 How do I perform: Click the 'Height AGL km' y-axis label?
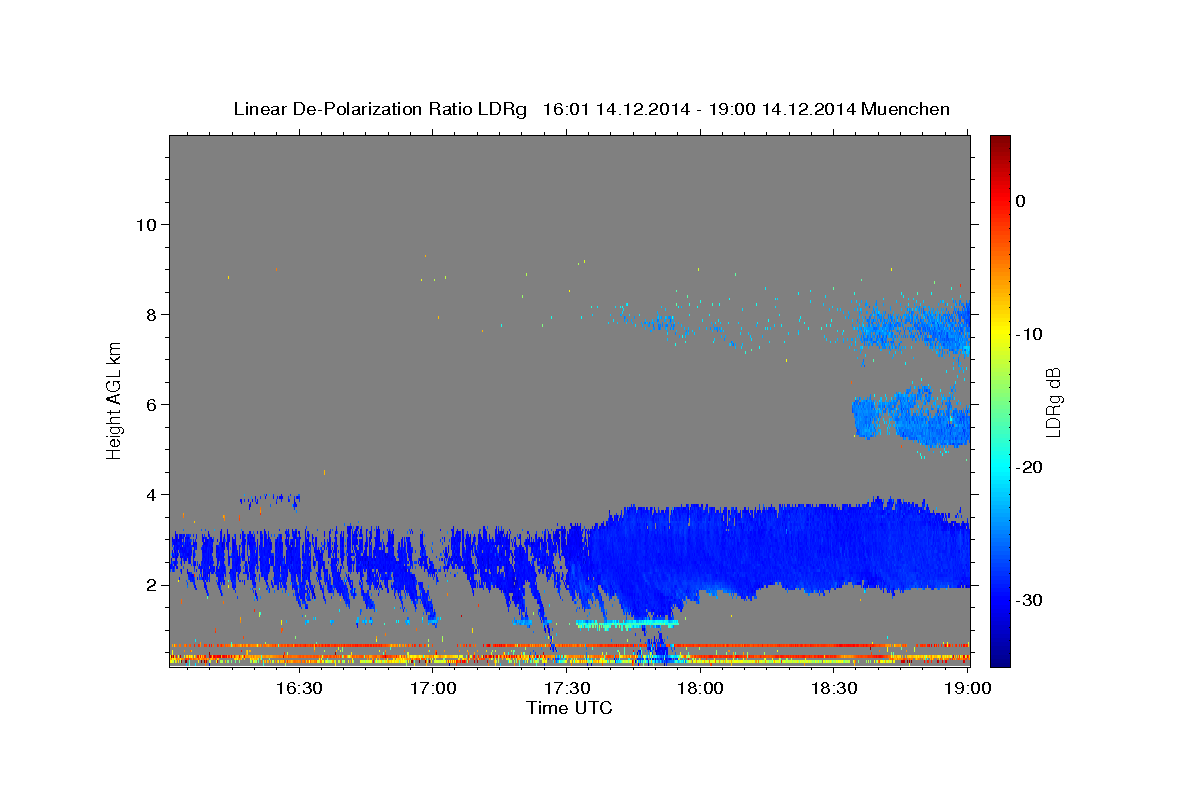115,400
